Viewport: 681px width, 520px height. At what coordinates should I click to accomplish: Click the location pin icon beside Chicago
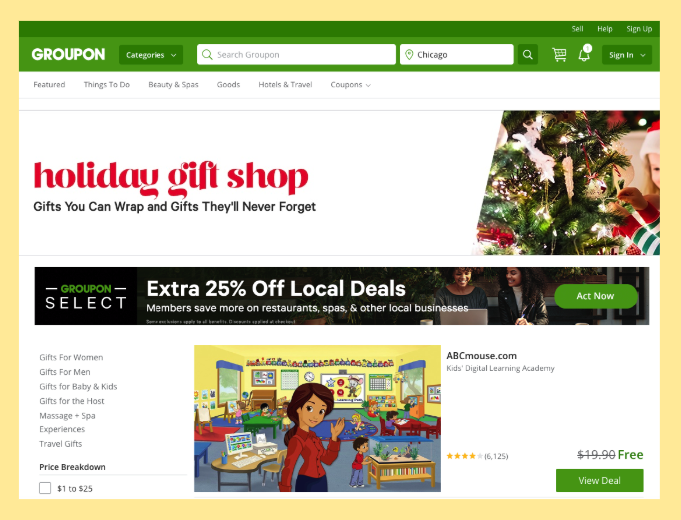pyautogui.click(x=409, y=55)
